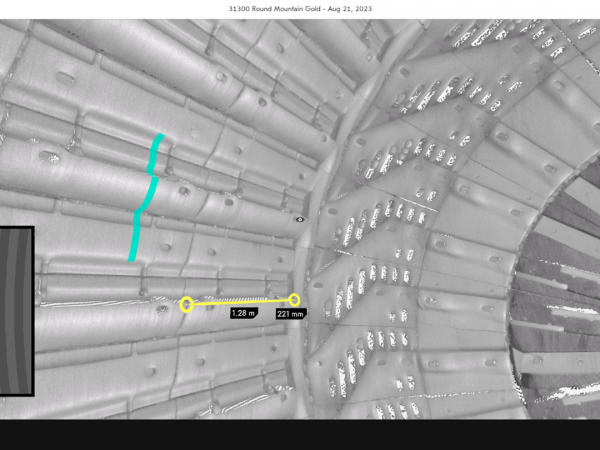Click the liner bolt hole left of cyan line
The image size is (600, 450).
pyautogui.click(x=47, y=156)
